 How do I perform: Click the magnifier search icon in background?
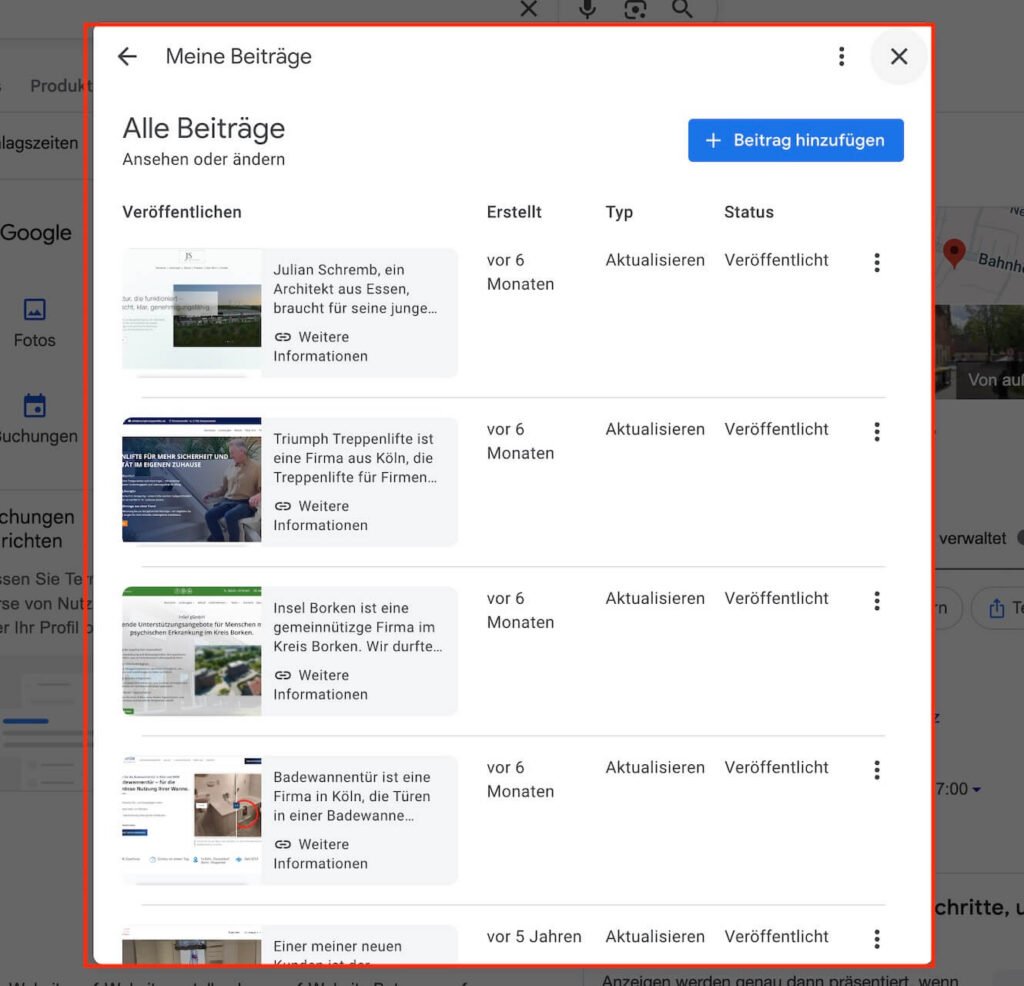[682, 8]
